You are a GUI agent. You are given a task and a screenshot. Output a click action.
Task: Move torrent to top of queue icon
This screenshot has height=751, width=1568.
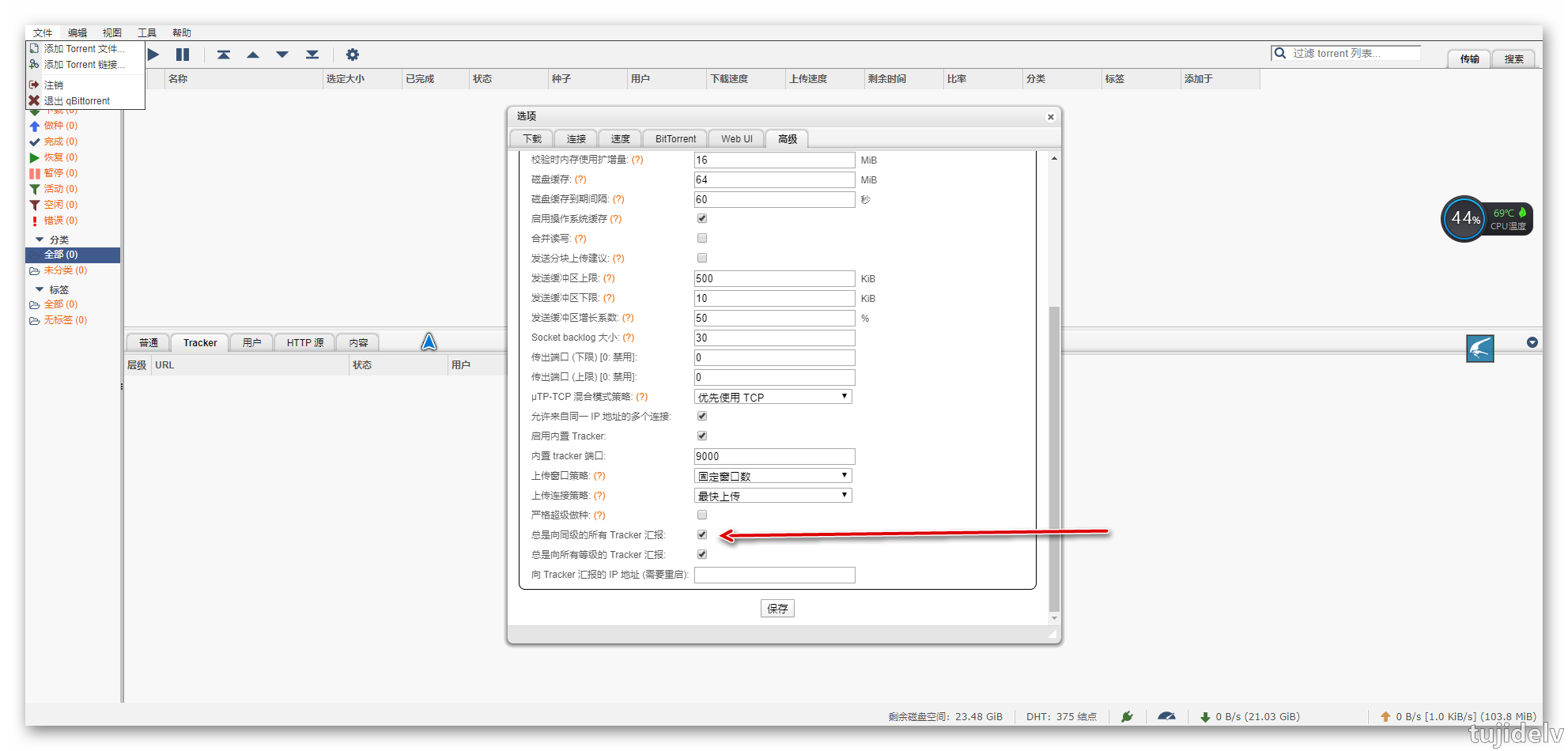[x=224, y=55]
